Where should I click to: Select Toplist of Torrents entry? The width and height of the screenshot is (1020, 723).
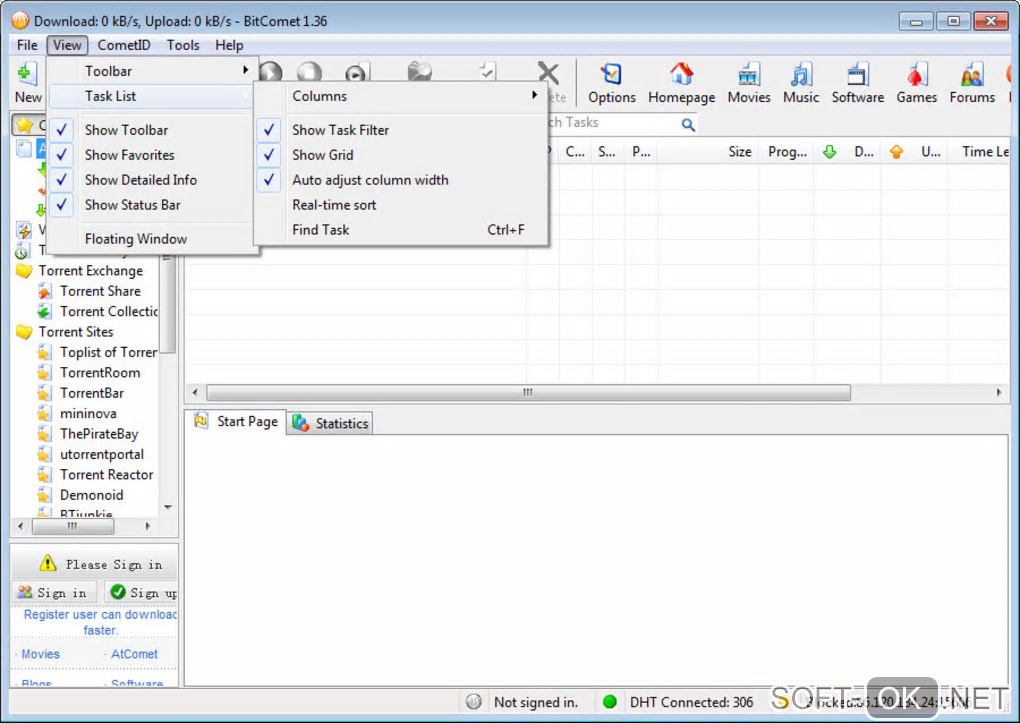(x=109, y=352)
